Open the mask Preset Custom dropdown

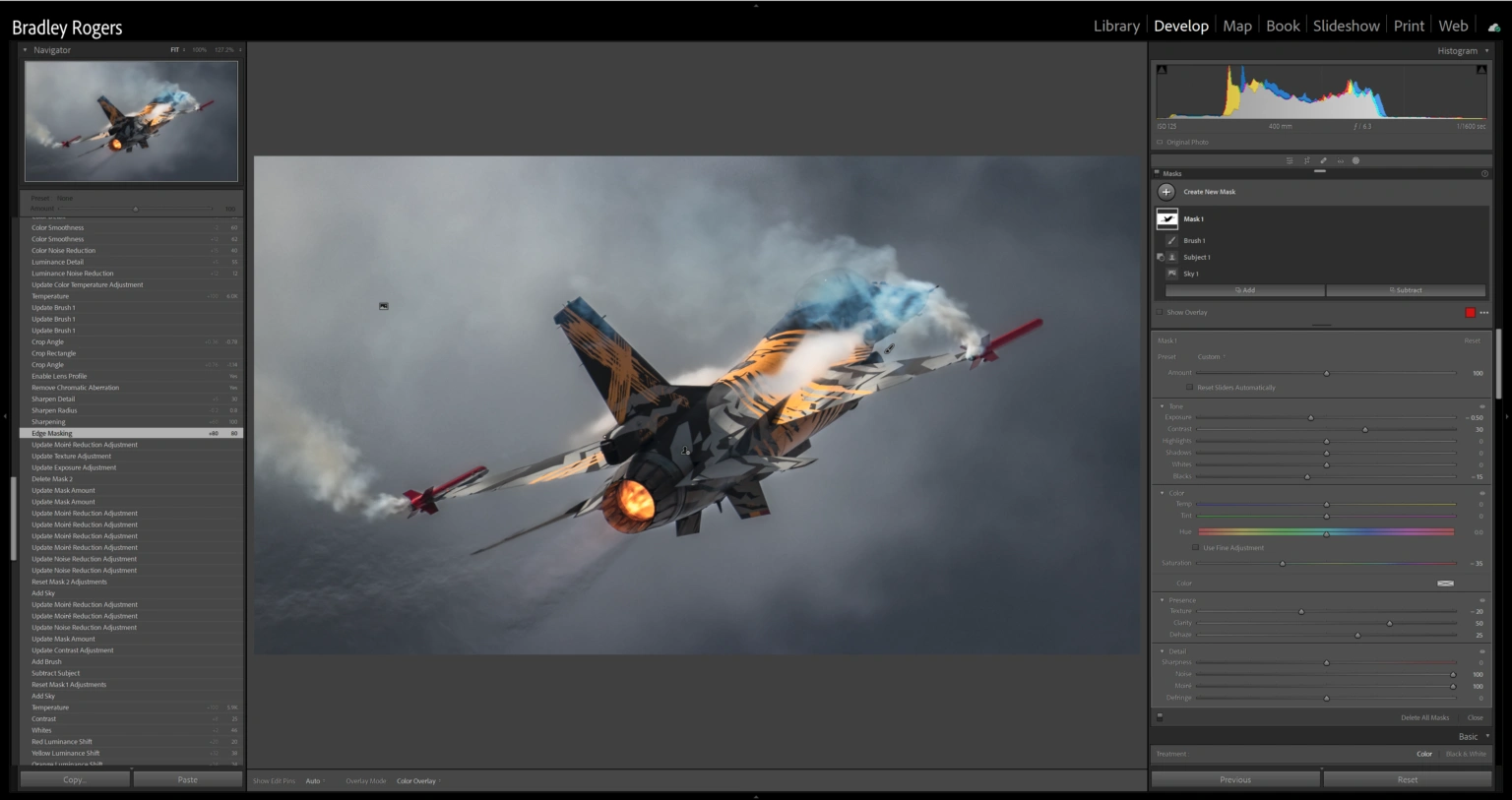[1212, 357]
